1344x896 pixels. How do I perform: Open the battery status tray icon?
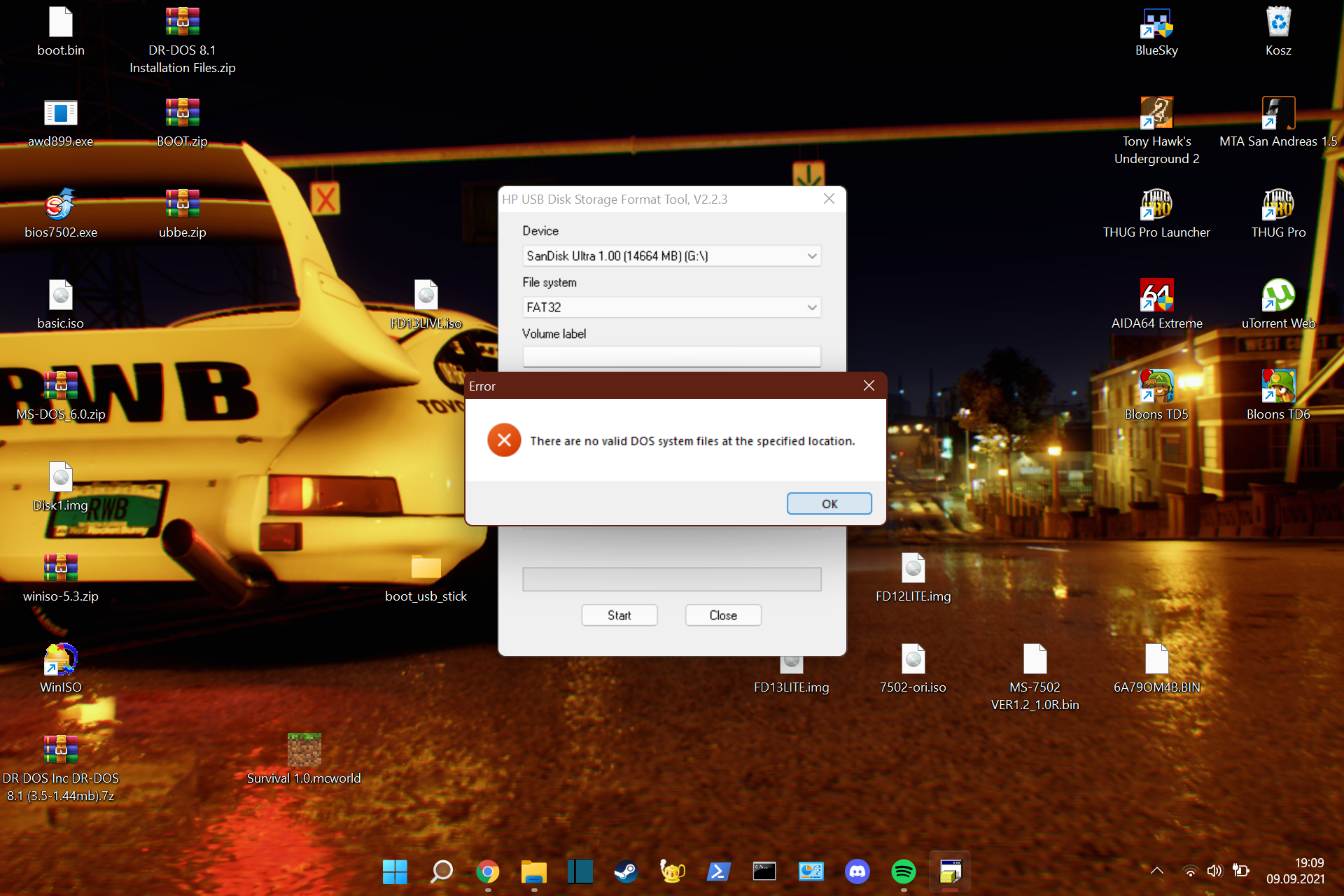pos(1240,871)
